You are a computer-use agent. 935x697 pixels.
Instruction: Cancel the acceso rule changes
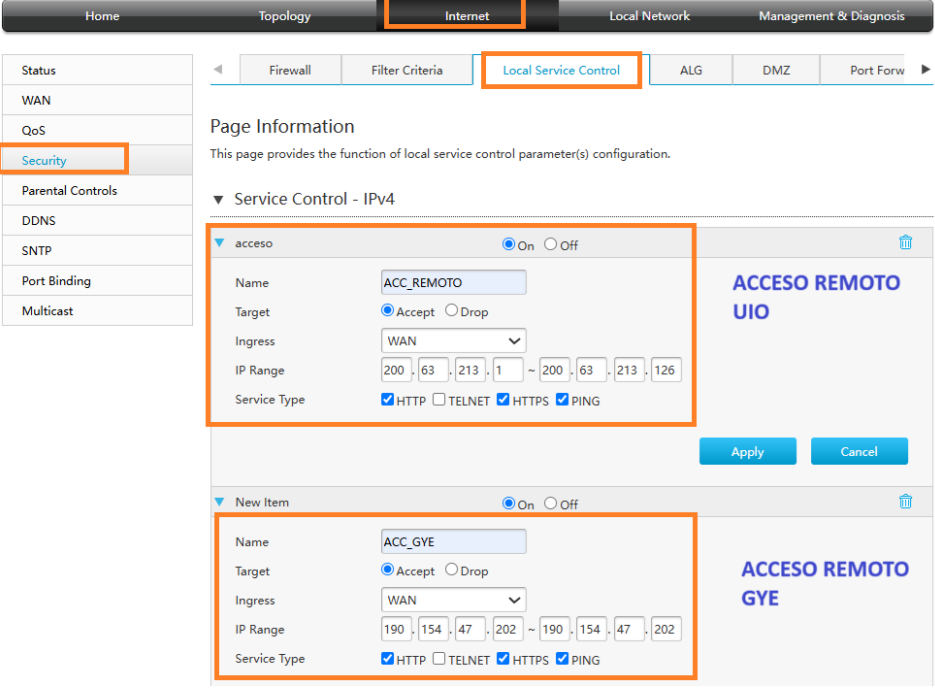[x=858, y=451]
